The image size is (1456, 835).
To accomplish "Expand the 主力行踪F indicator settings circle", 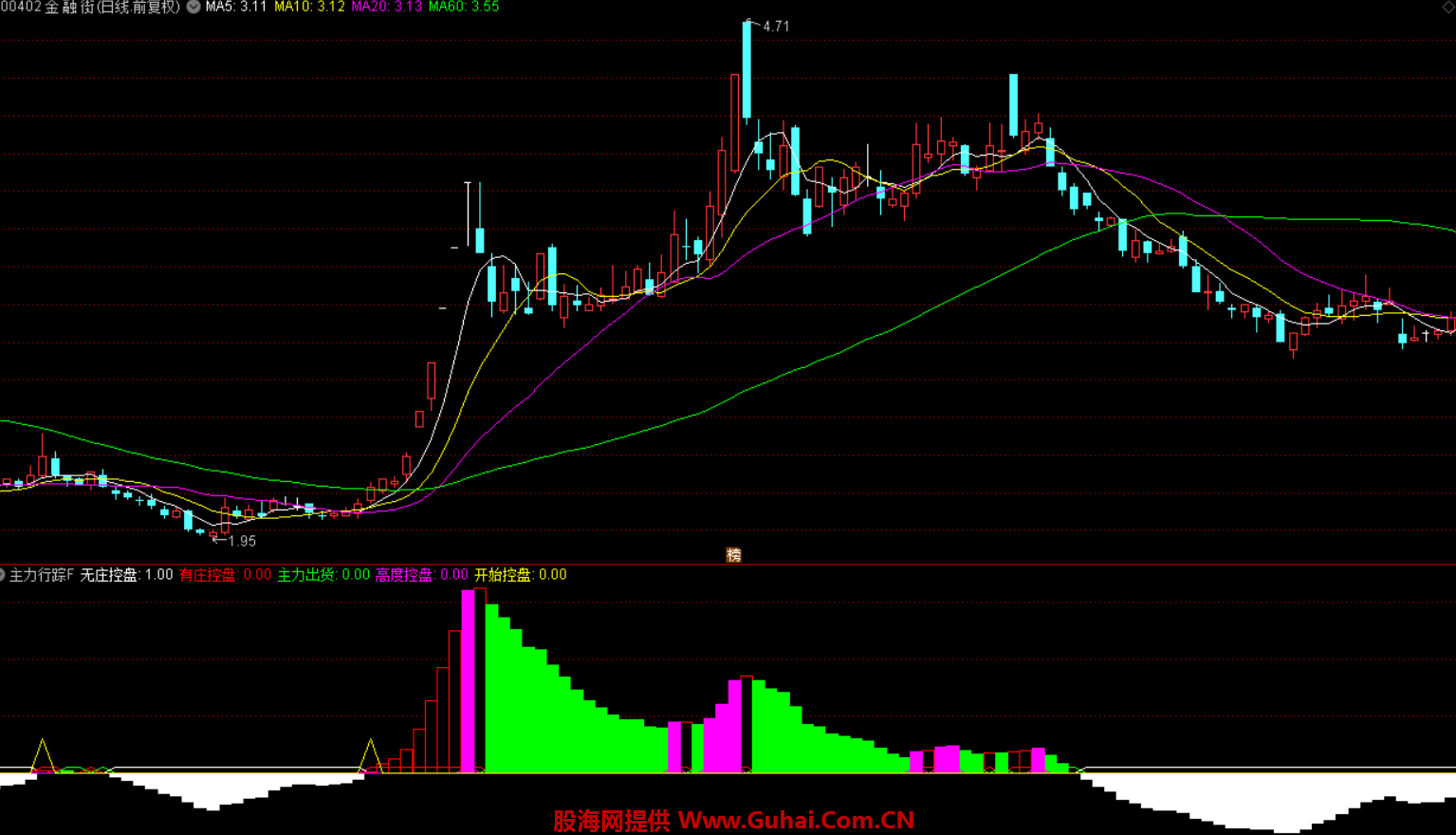I will click(3, 575).
